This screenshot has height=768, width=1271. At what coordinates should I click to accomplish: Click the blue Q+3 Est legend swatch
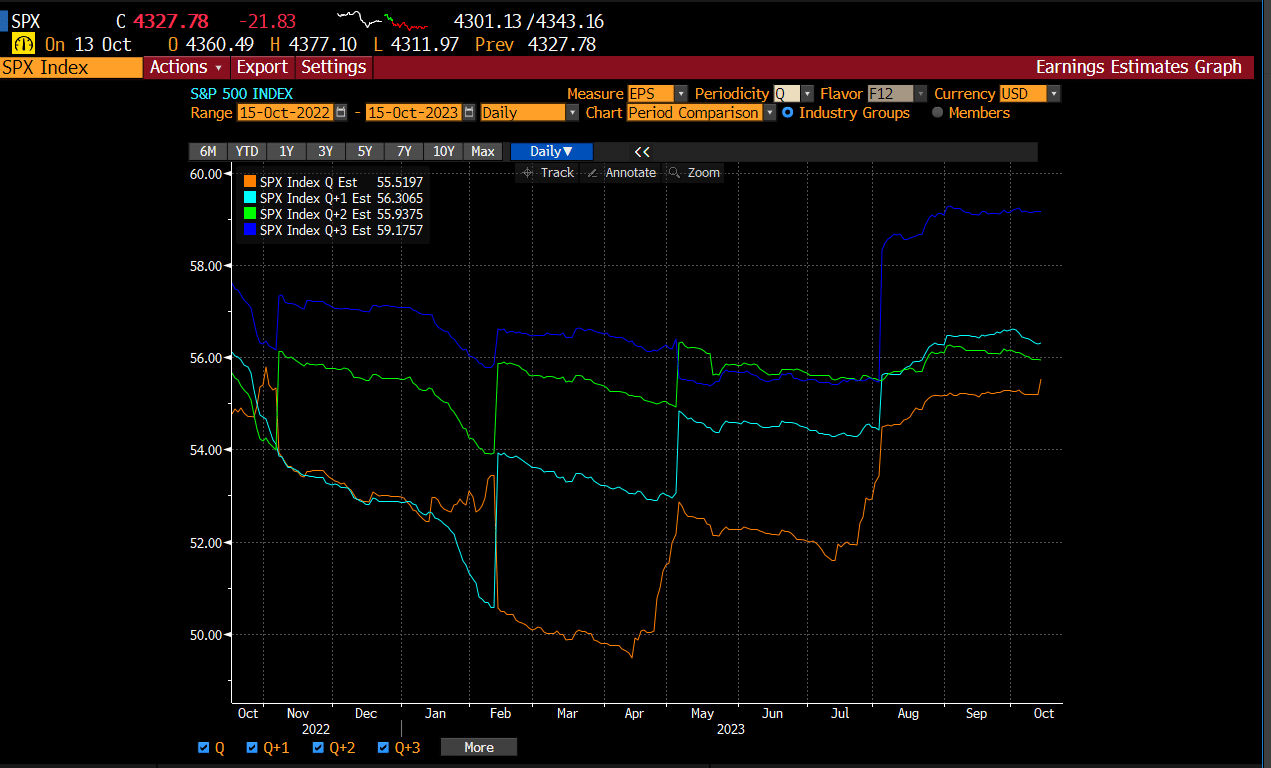click(x=250, y=230)
